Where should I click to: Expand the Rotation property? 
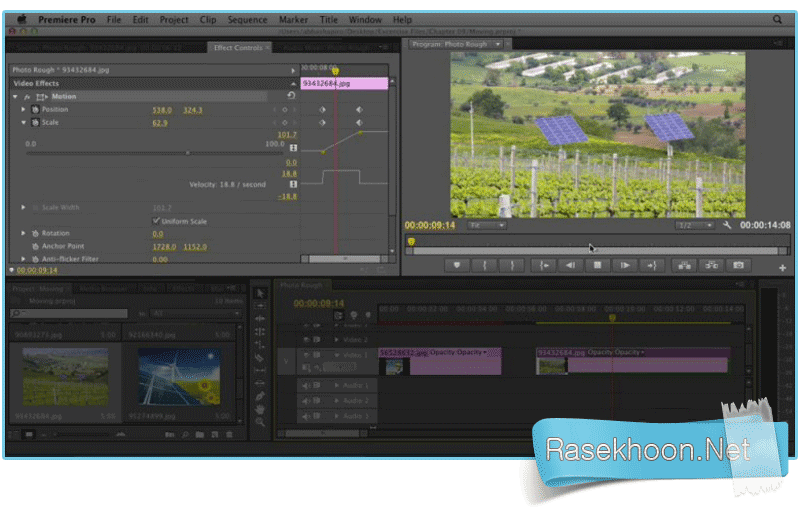click(x=23, y=233)
